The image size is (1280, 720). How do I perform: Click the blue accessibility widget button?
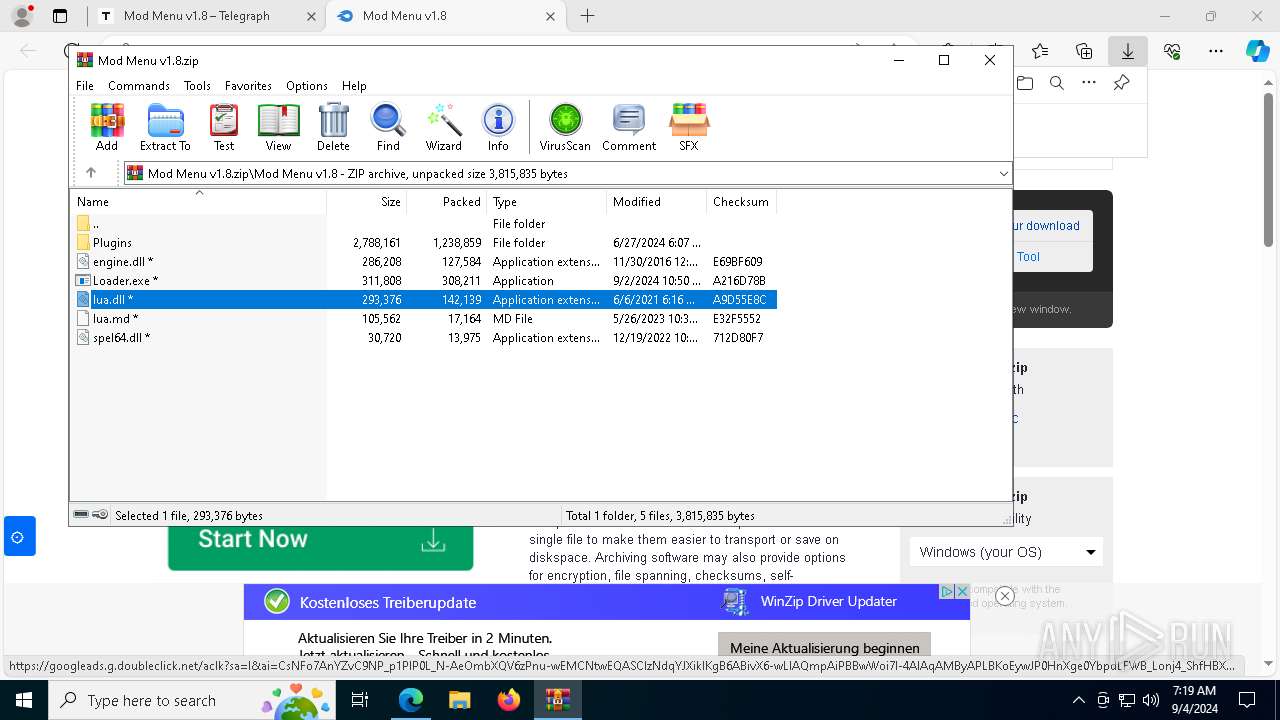pyautogui.click(x=18, y=537)
